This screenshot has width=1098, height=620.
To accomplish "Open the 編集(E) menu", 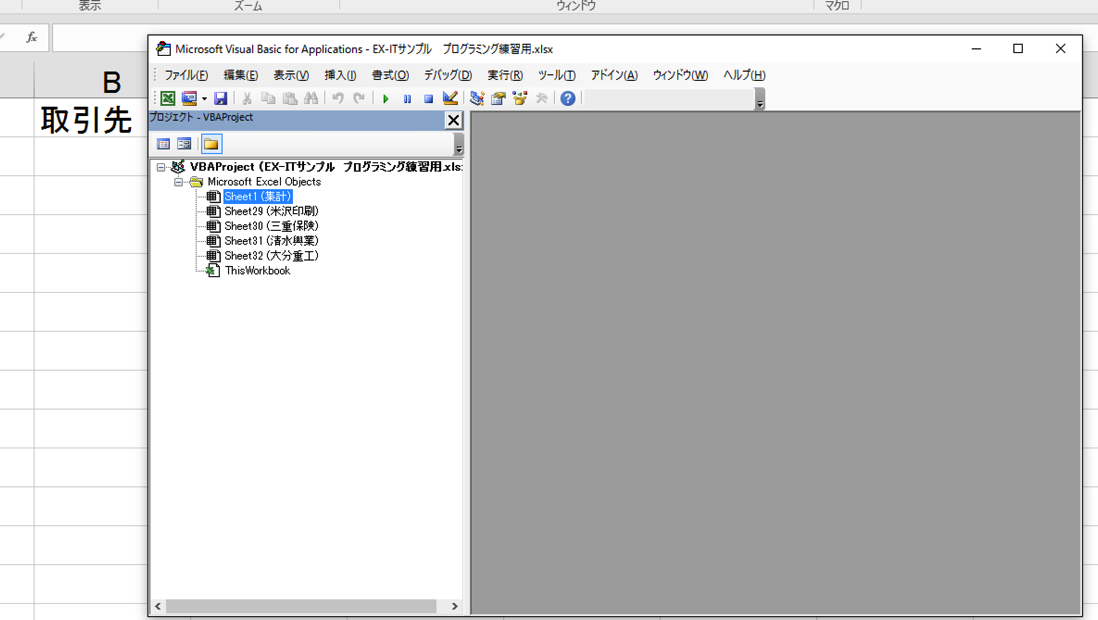I will 240,75.
